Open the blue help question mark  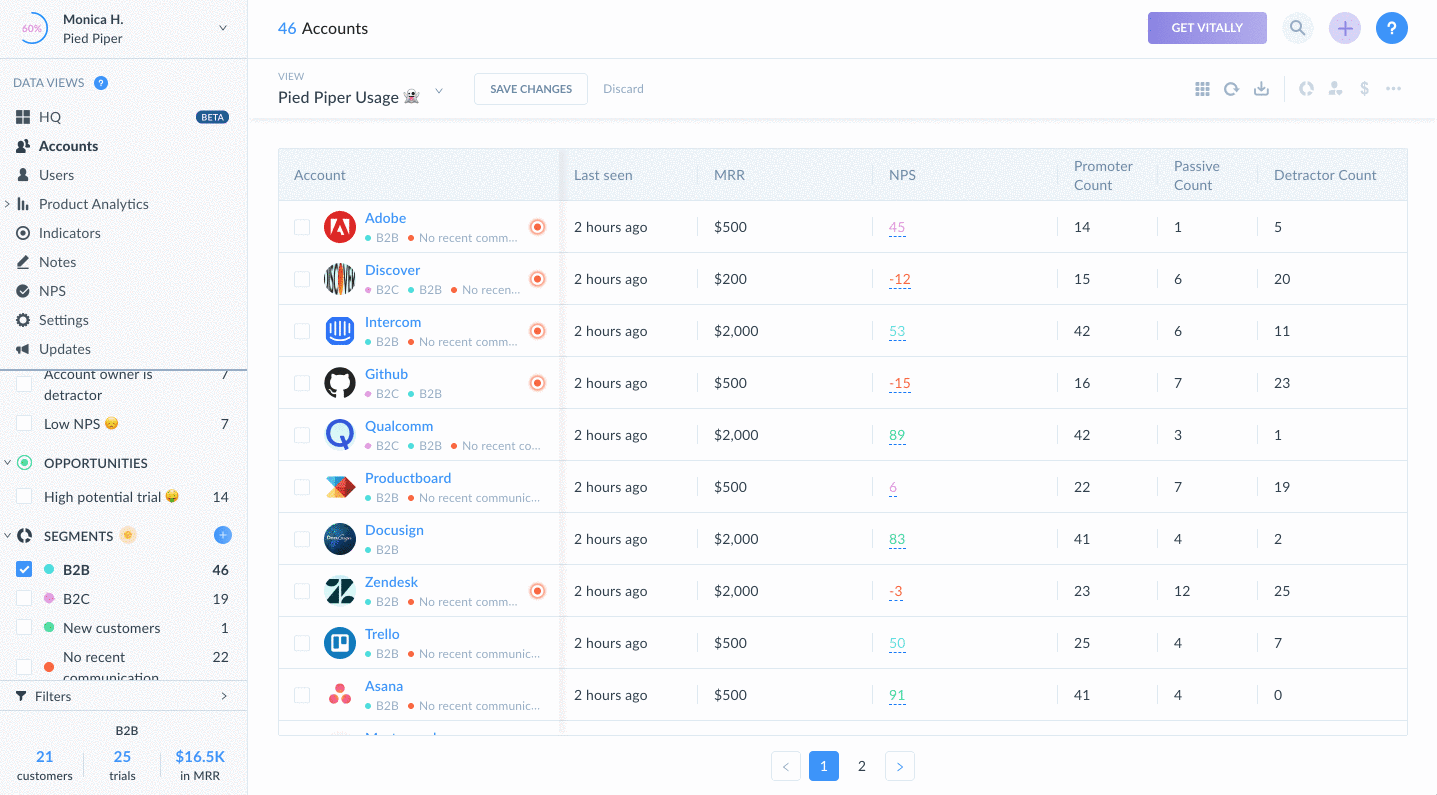(1392, 28)
